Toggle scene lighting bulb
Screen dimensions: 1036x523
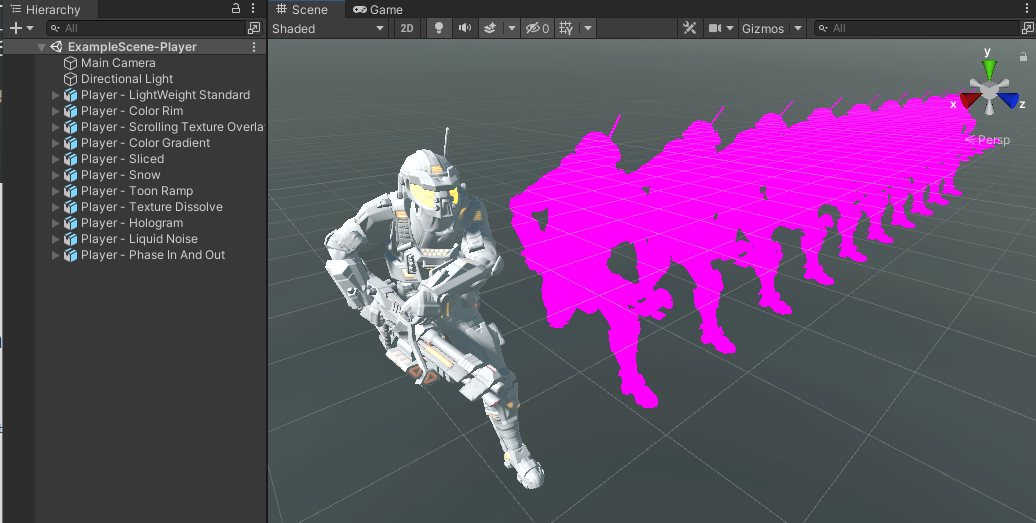pos(438,28)
